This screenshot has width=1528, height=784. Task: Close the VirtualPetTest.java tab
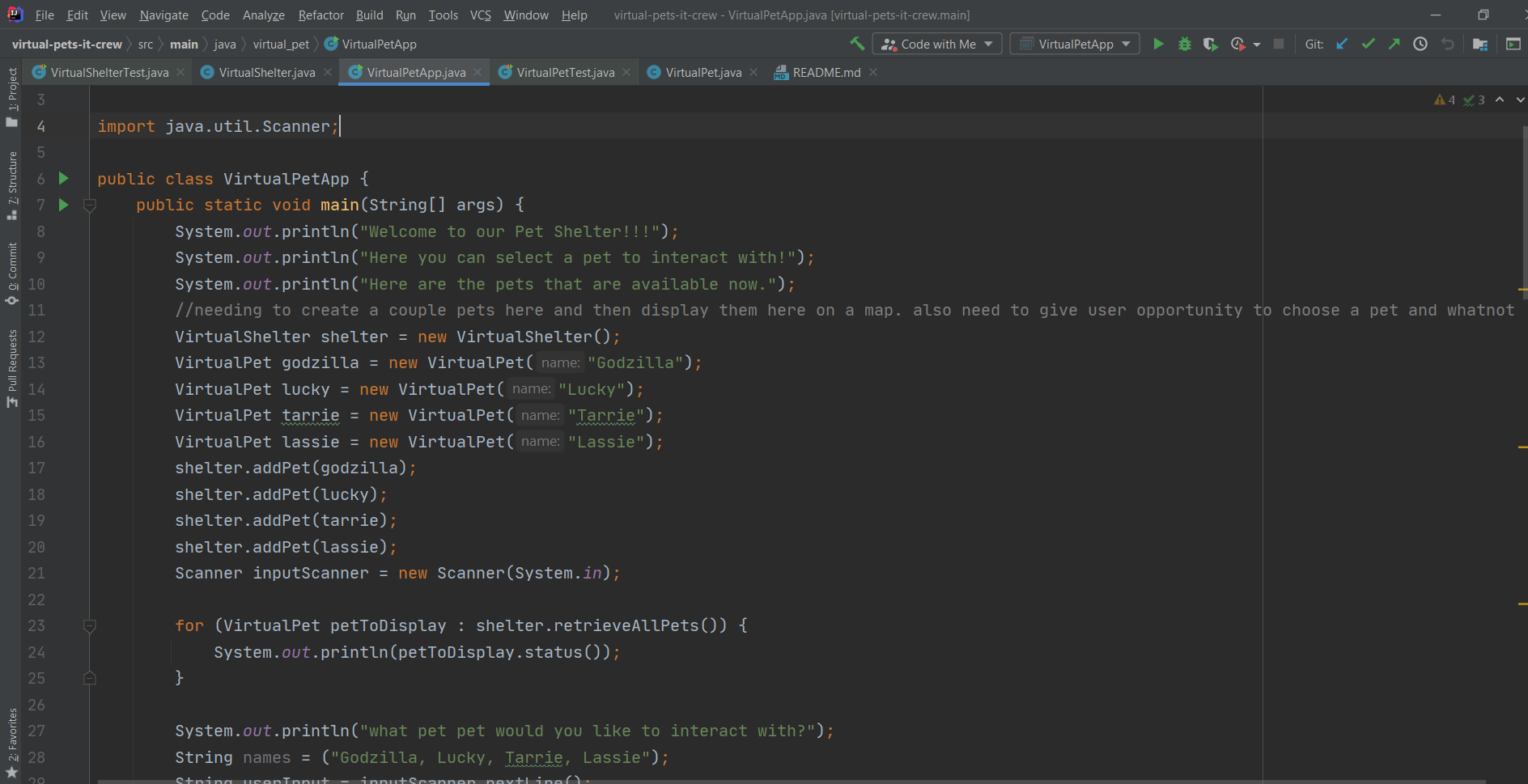click(626, 72)
